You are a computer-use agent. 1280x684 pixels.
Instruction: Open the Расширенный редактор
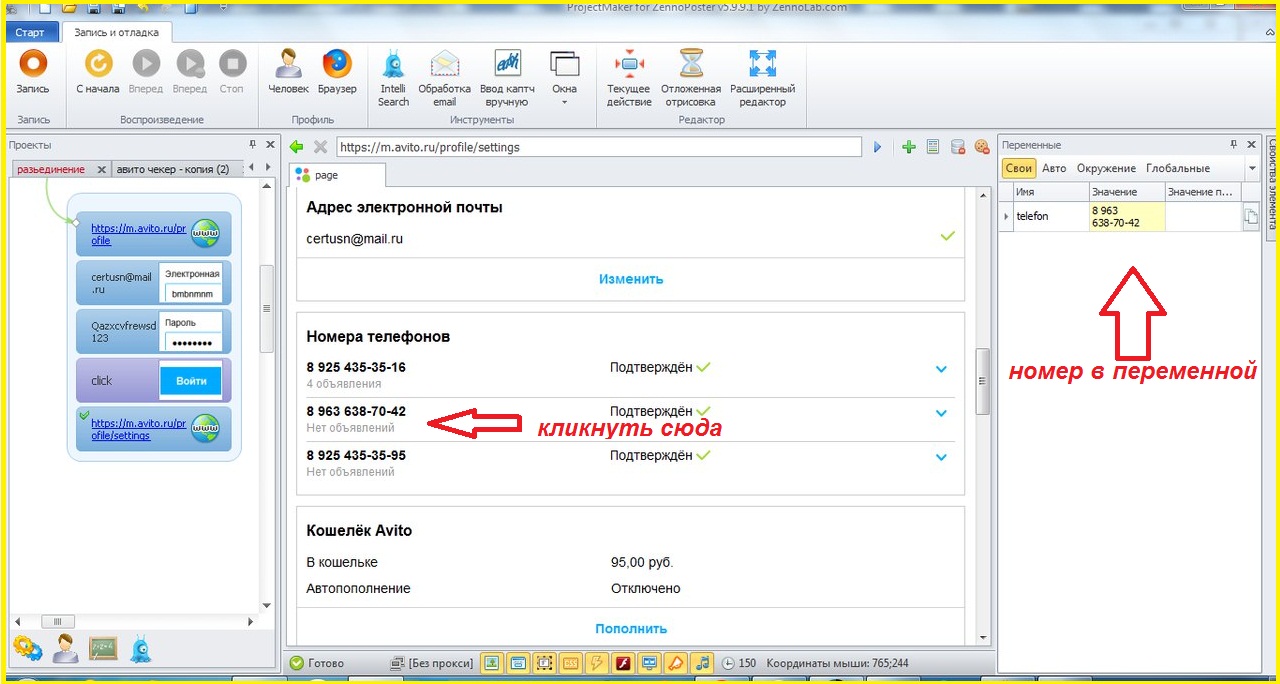point(762,78)
